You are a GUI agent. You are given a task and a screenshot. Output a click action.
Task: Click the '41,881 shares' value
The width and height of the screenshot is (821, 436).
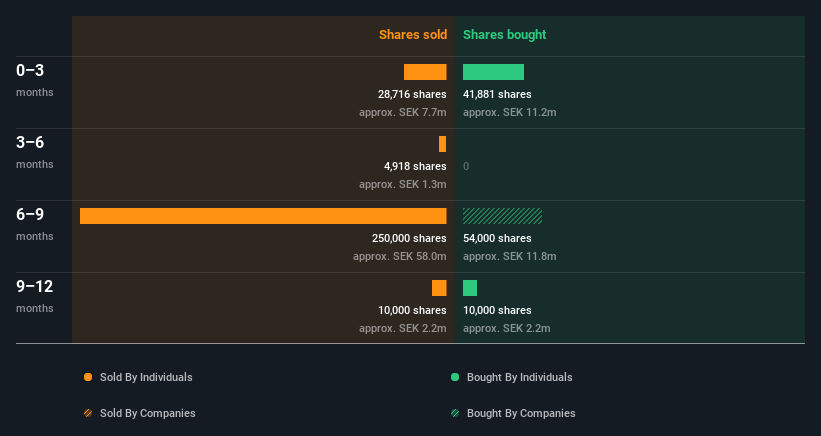pyautogui.click(x=497, y=94)
